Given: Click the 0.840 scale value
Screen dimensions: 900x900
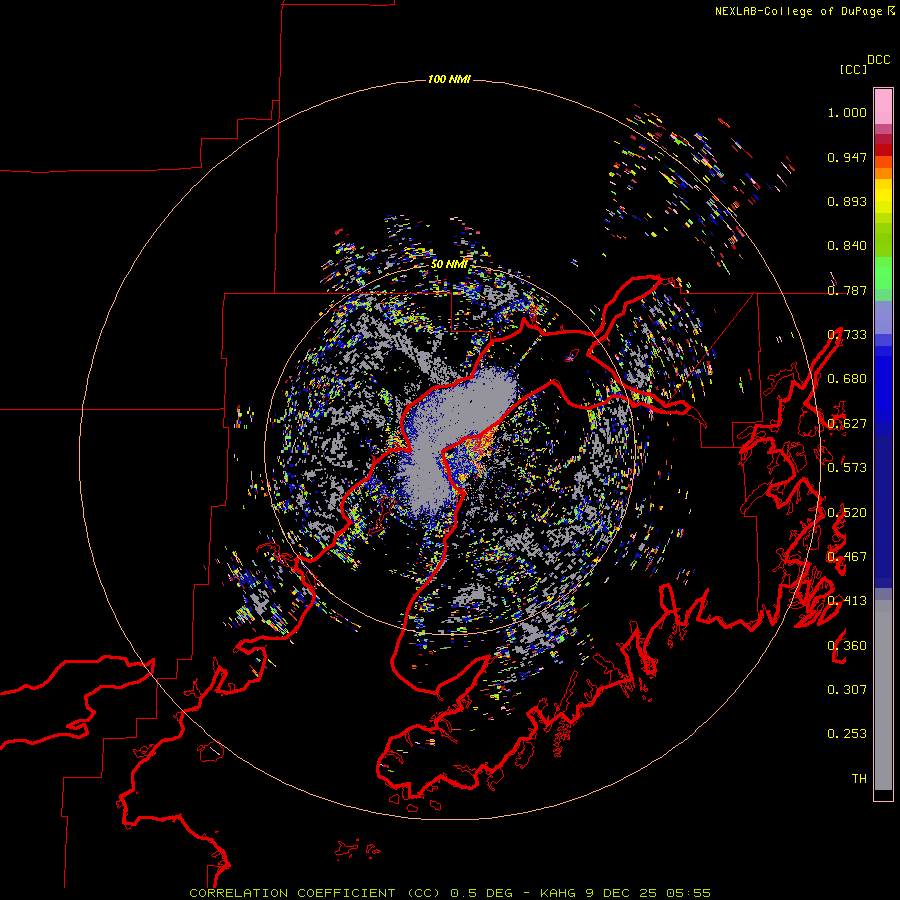Looking at the screenshot, I should [x=847, y=246].
